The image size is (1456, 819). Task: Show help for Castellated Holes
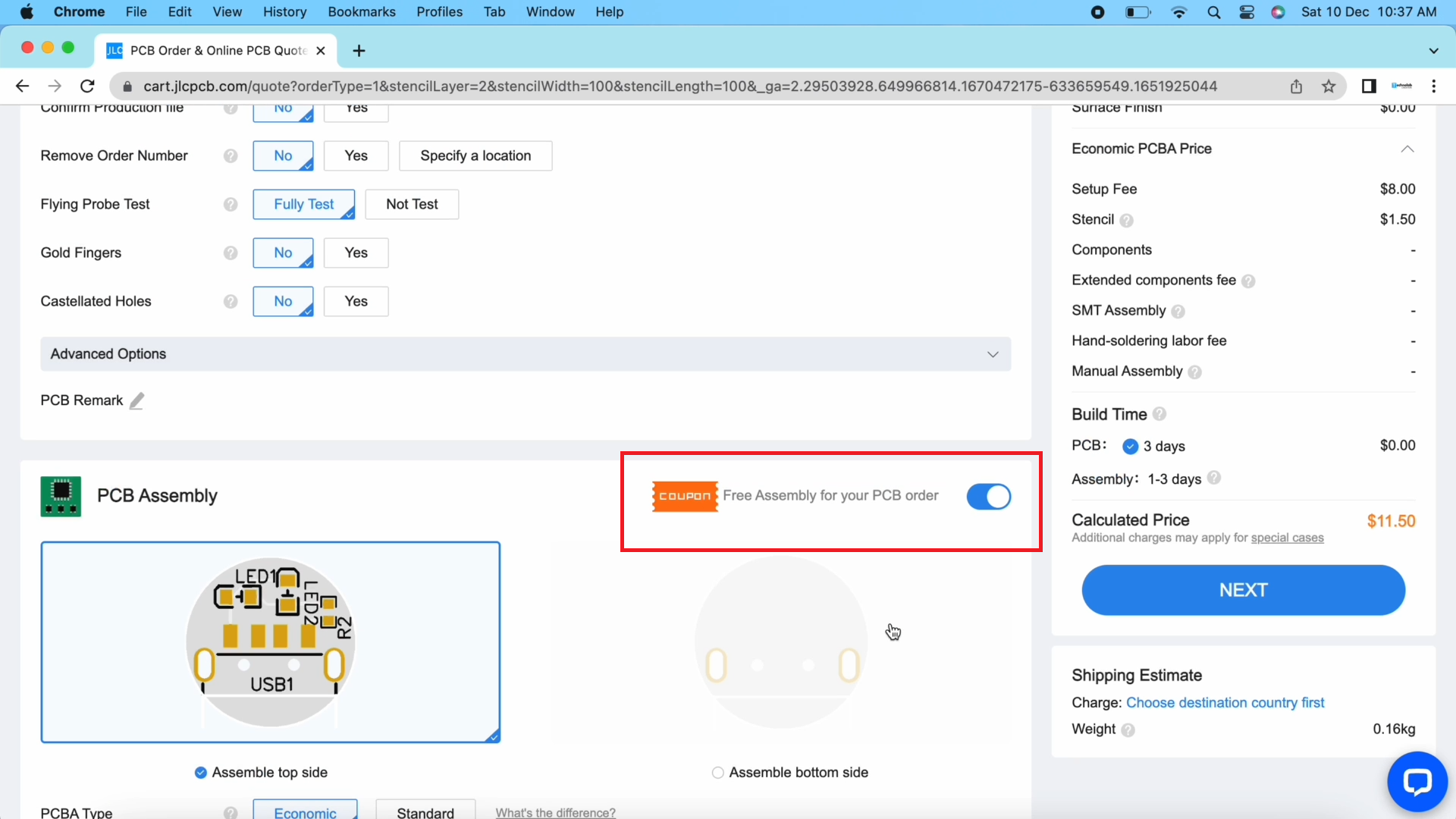tap(231, 302)
